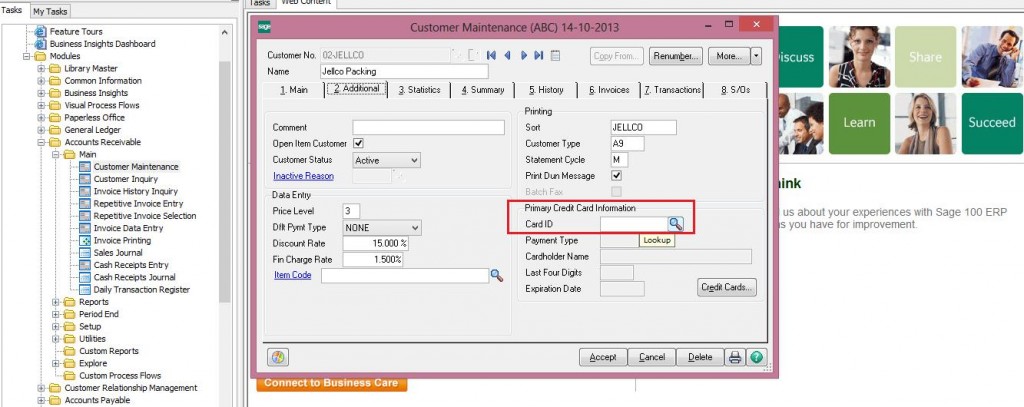Click the Renumber button
Viewport: 1024px width, 407px height.
click(x=676, y=56)
